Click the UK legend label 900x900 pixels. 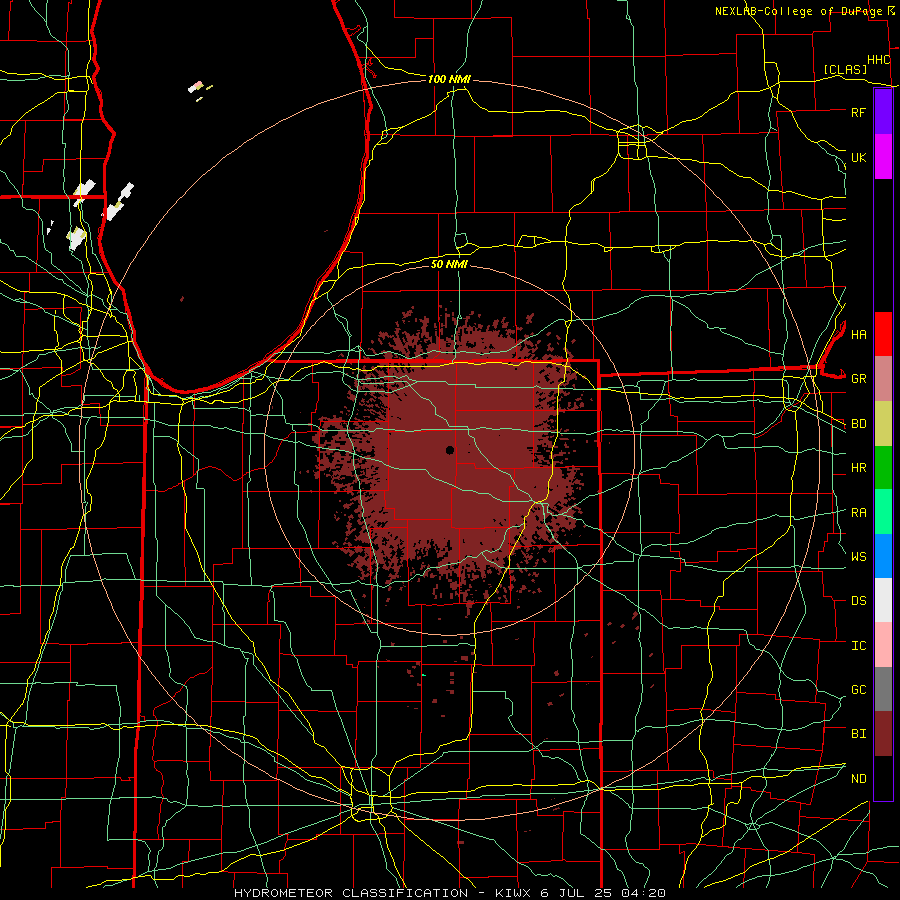tap(859, 157)
